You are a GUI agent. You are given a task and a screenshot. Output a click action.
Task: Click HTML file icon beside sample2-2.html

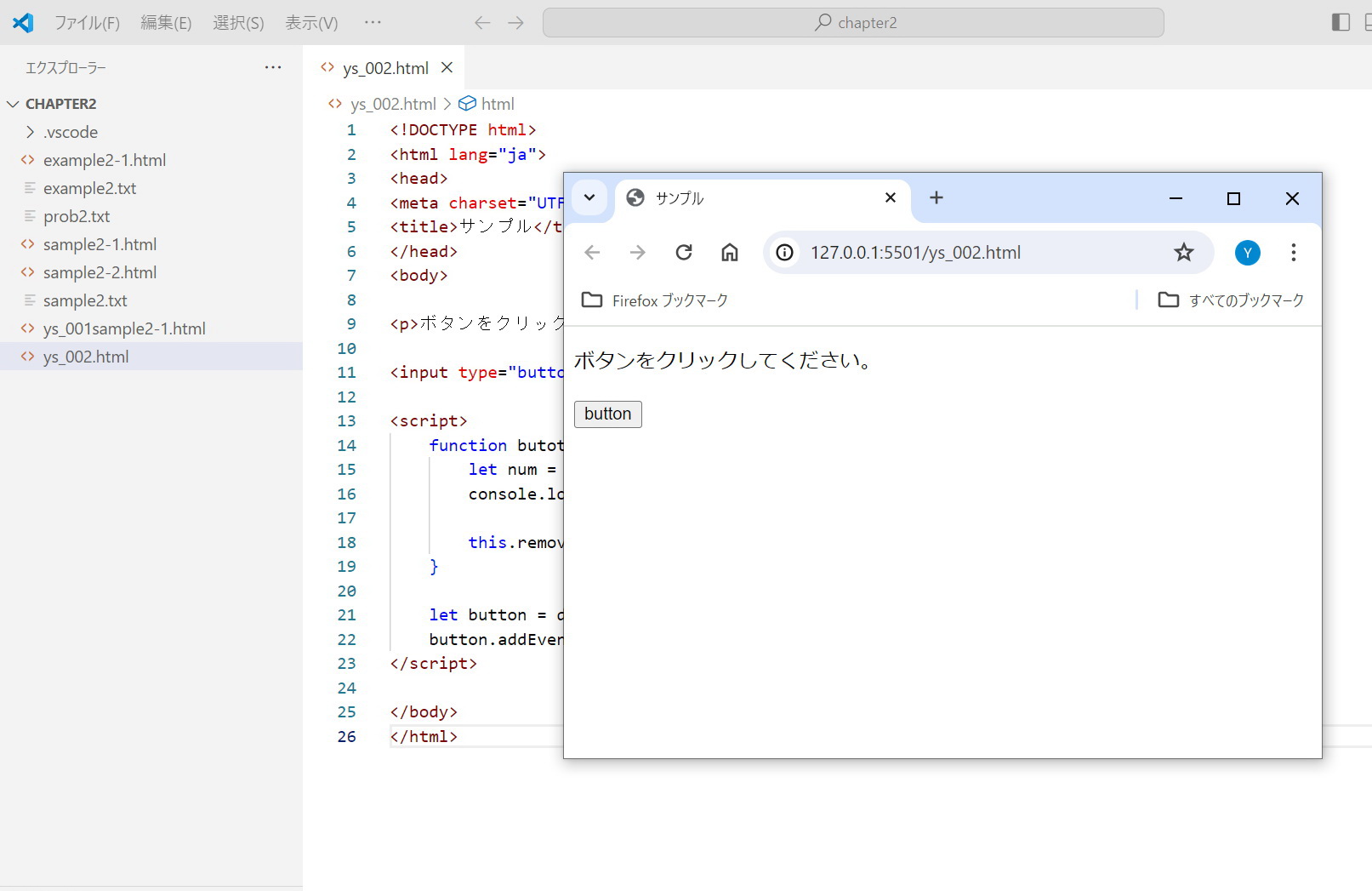pos(28,272)
